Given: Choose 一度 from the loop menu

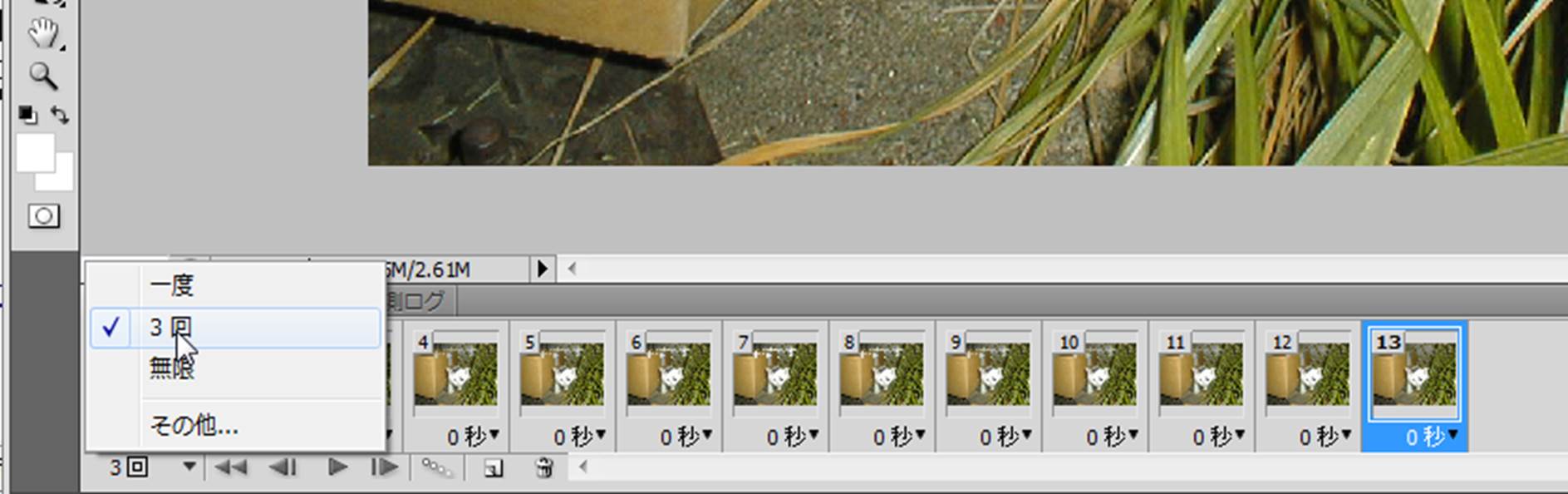Looking at the screenshot, I should click(172, 286).
